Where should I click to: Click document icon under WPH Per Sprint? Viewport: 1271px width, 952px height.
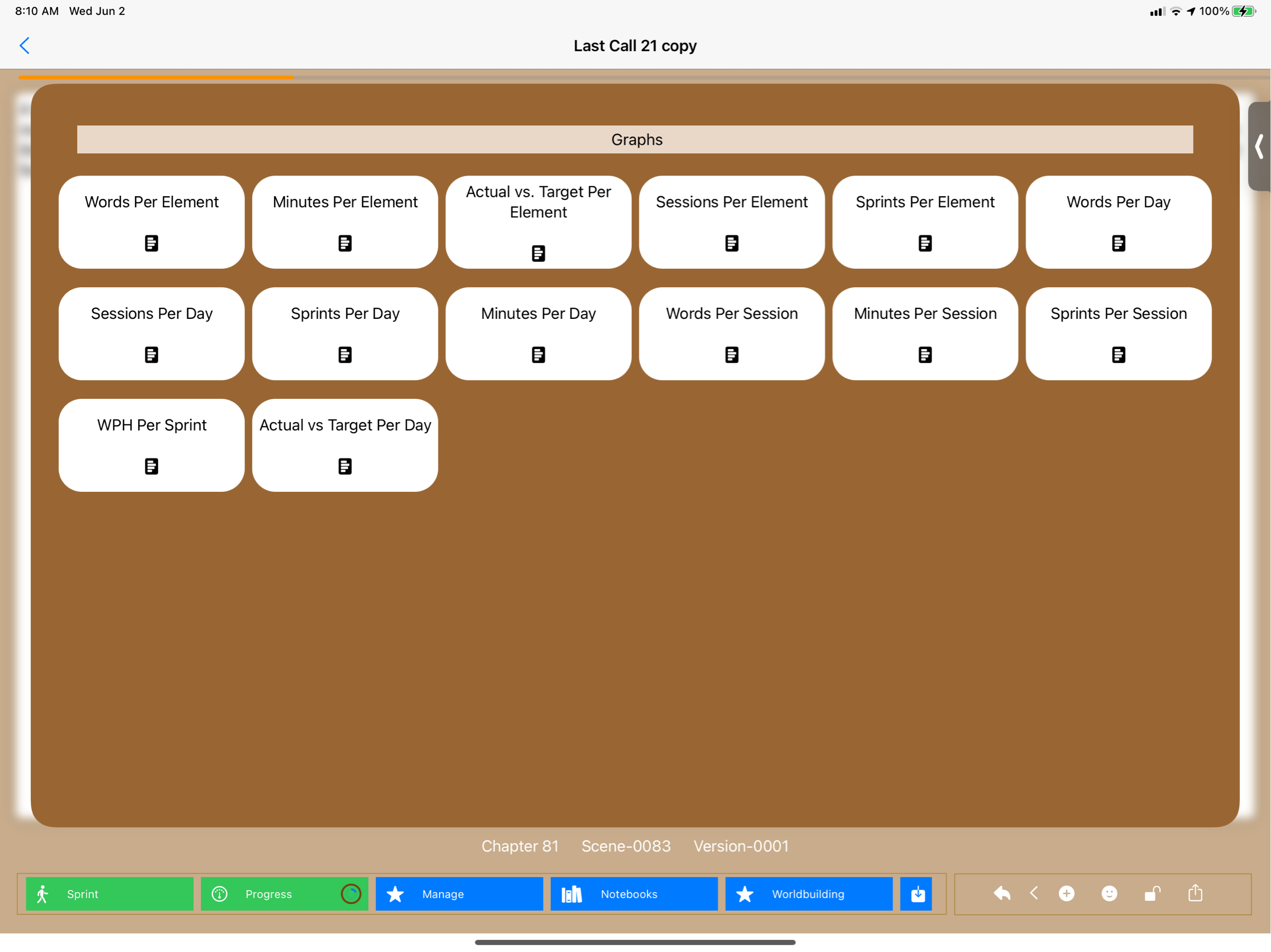152,466
